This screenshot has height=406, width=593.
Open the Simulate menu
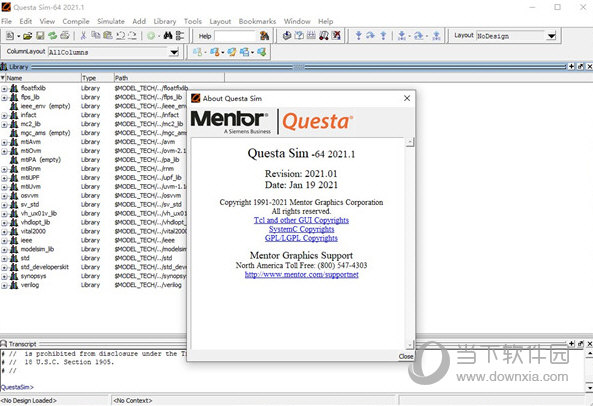(111, 22)
